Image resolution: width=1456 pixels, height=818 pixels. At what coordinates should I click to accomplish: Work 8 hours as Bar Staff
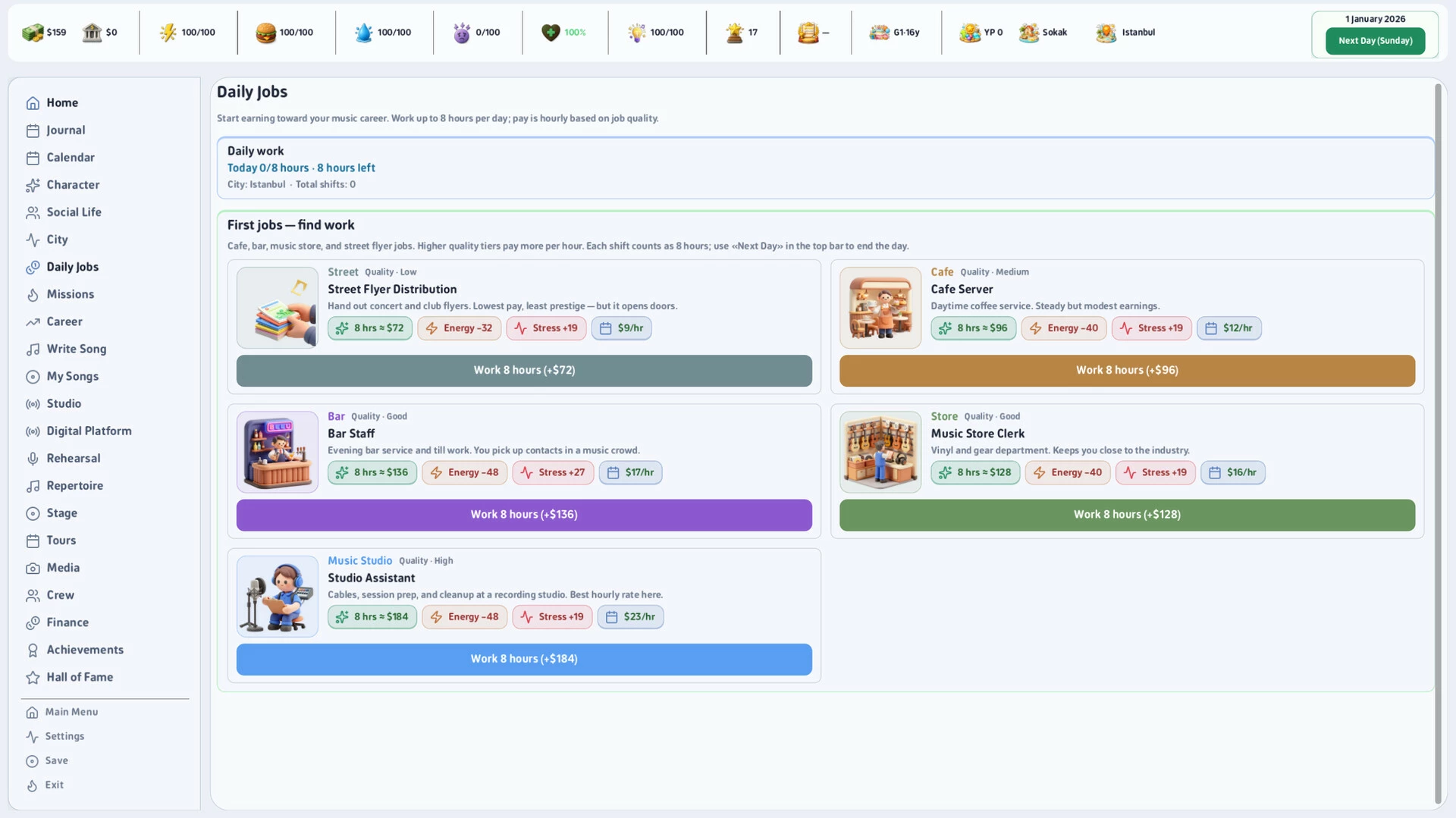524,515
